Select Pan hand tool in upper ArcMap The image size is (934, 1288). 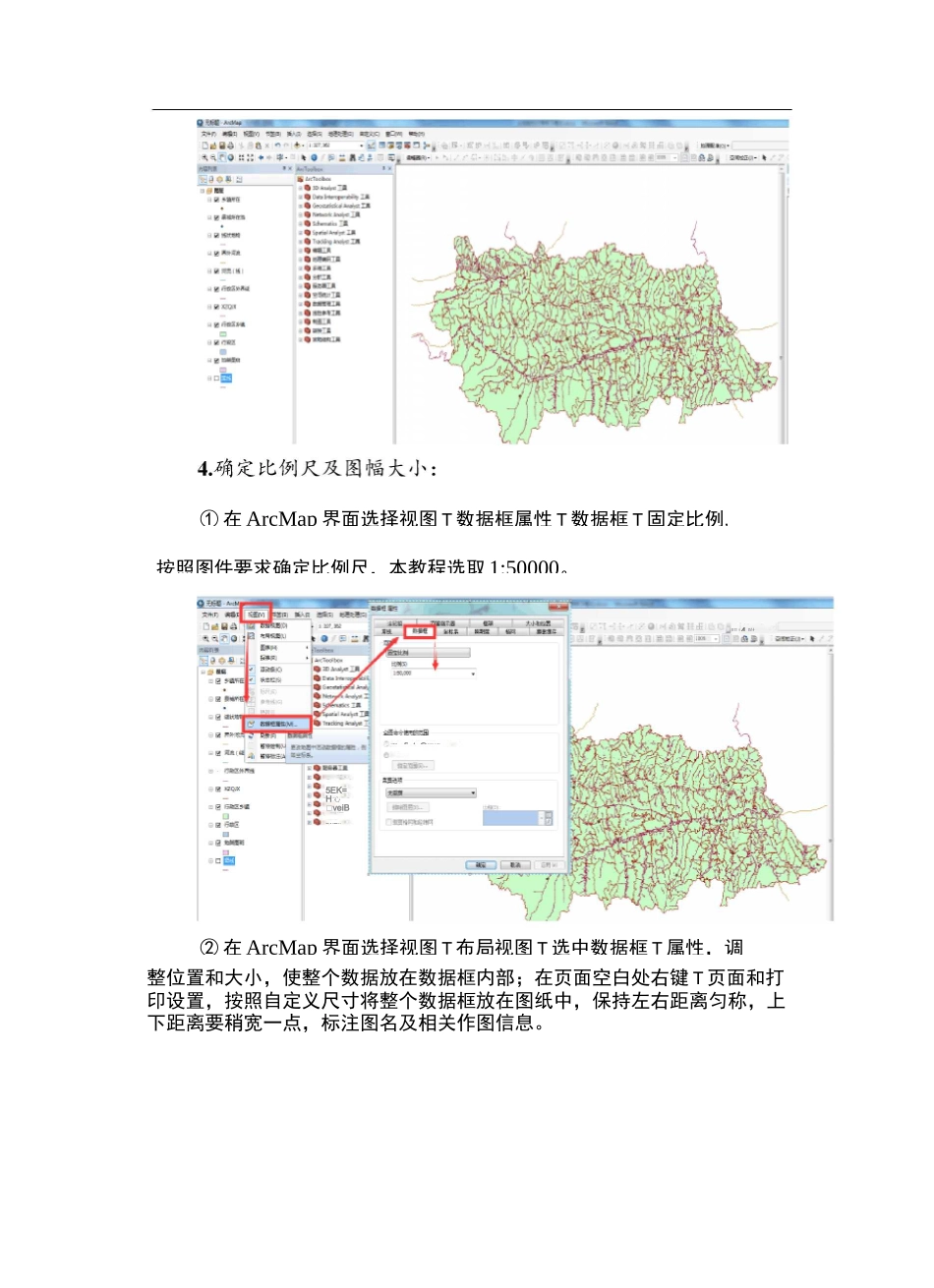click(222, 157)
